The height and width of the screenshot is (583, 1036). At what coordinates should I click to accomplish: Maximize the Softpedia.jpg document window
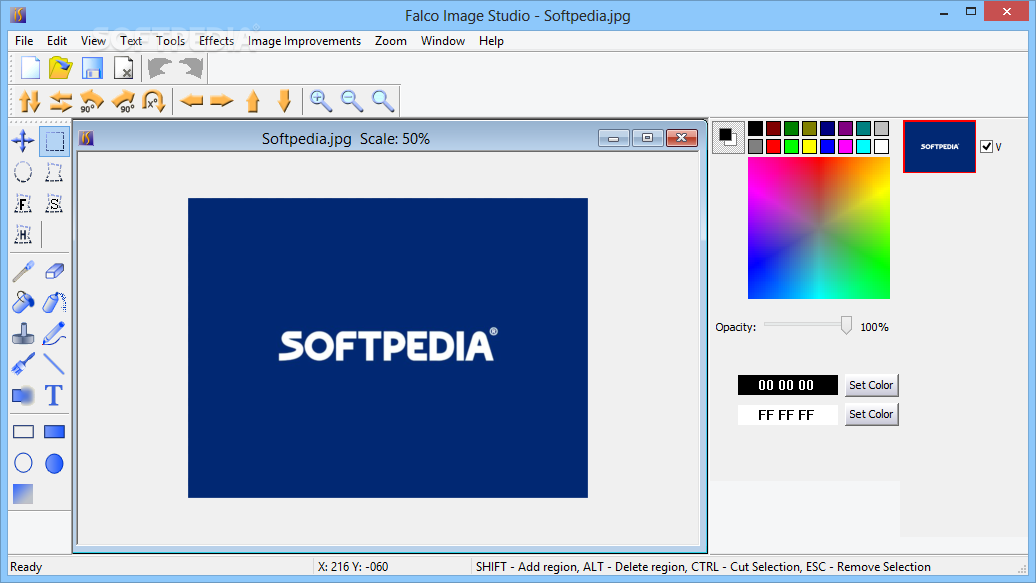[x=648, y=137]
